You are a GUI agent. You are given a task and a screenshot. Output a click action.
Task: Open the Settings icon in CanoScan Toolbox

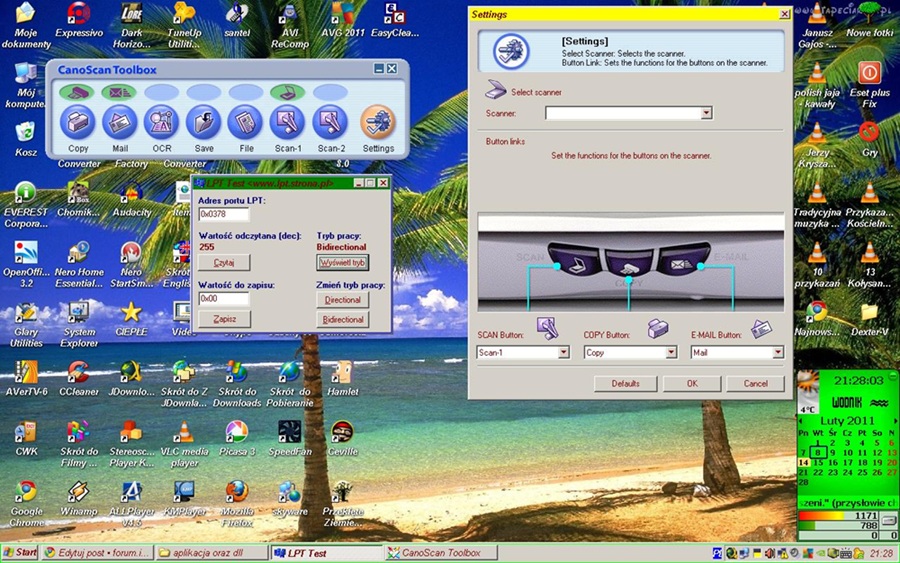coord(377,123)
